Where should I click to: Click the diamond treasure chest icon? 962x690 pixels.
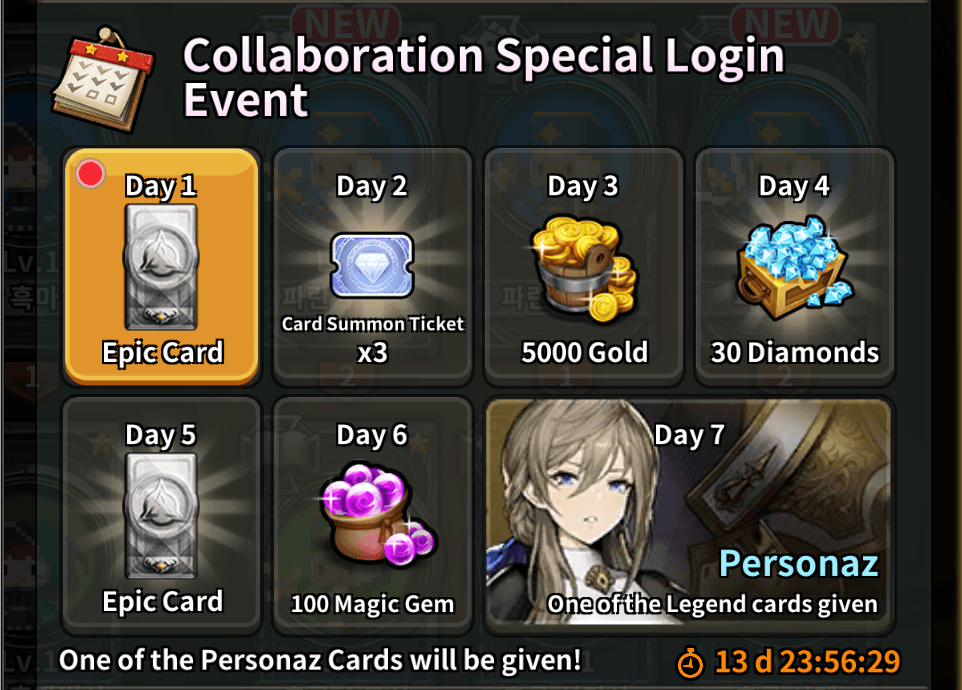click(x=794, y=267)
